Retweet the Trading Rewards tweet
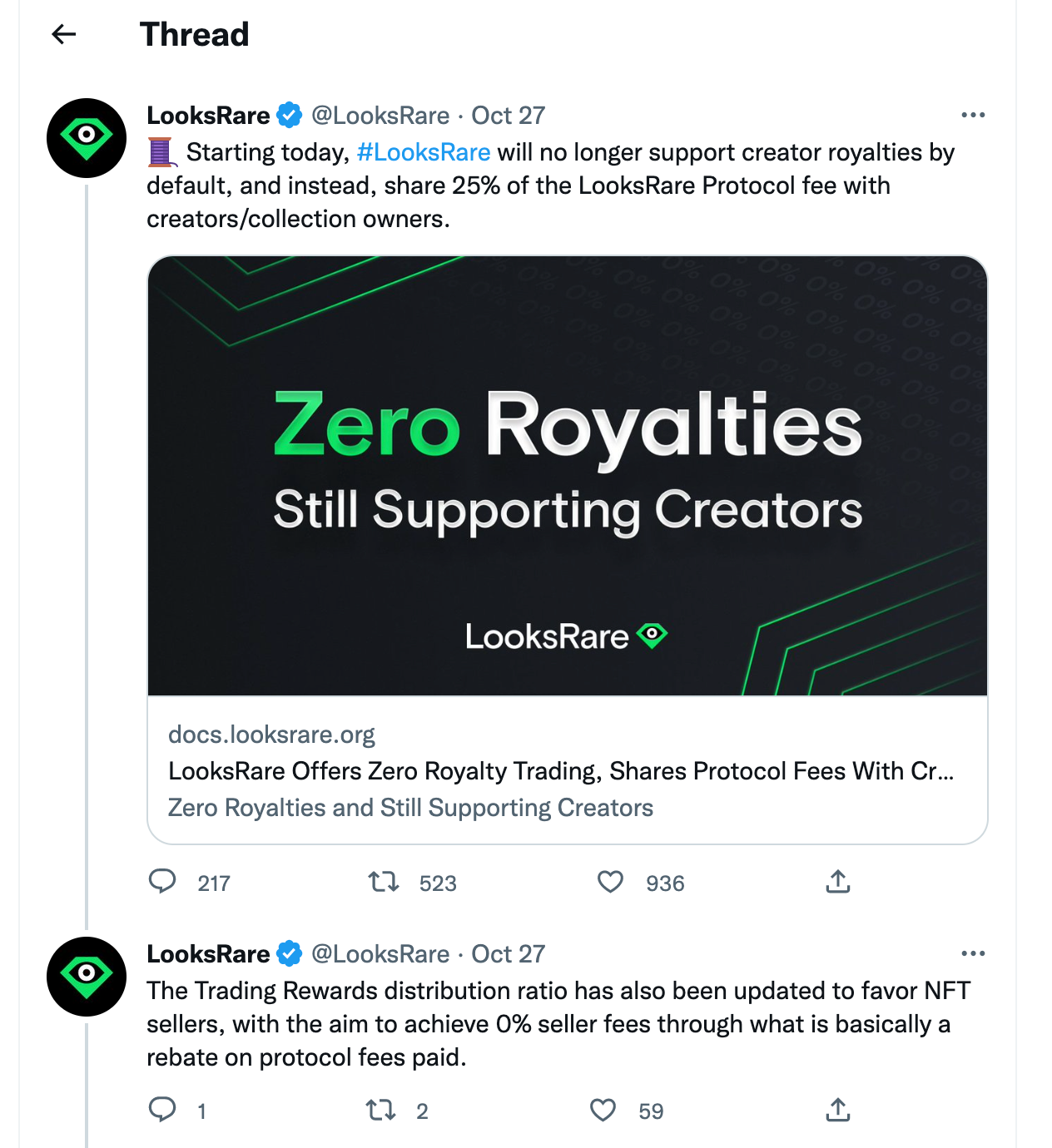Screen dimensions: 1052x1148 [x=381, y=1109]
